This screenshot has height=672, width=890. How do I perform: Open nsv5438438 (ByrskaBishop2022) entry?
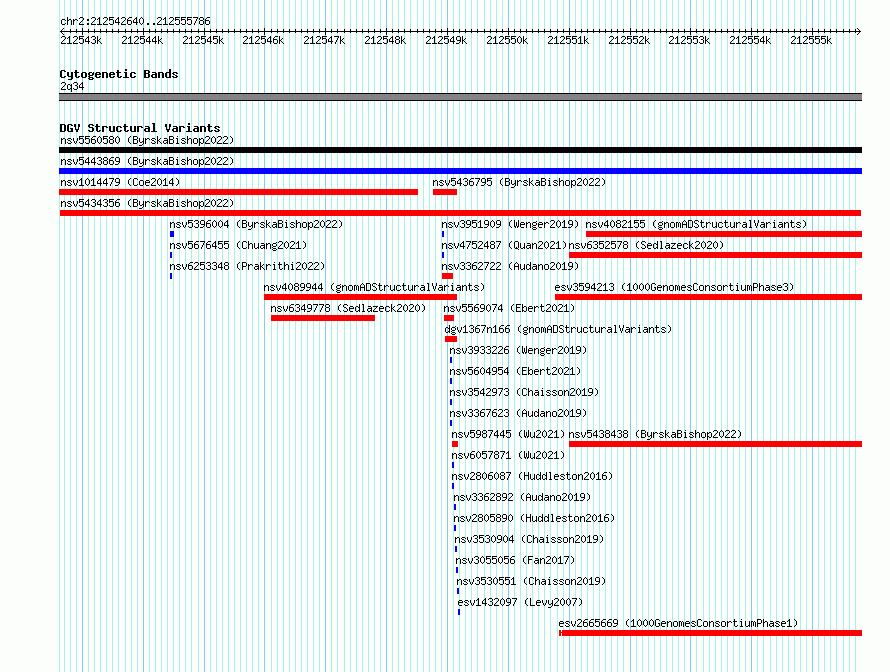coord(655,434)
